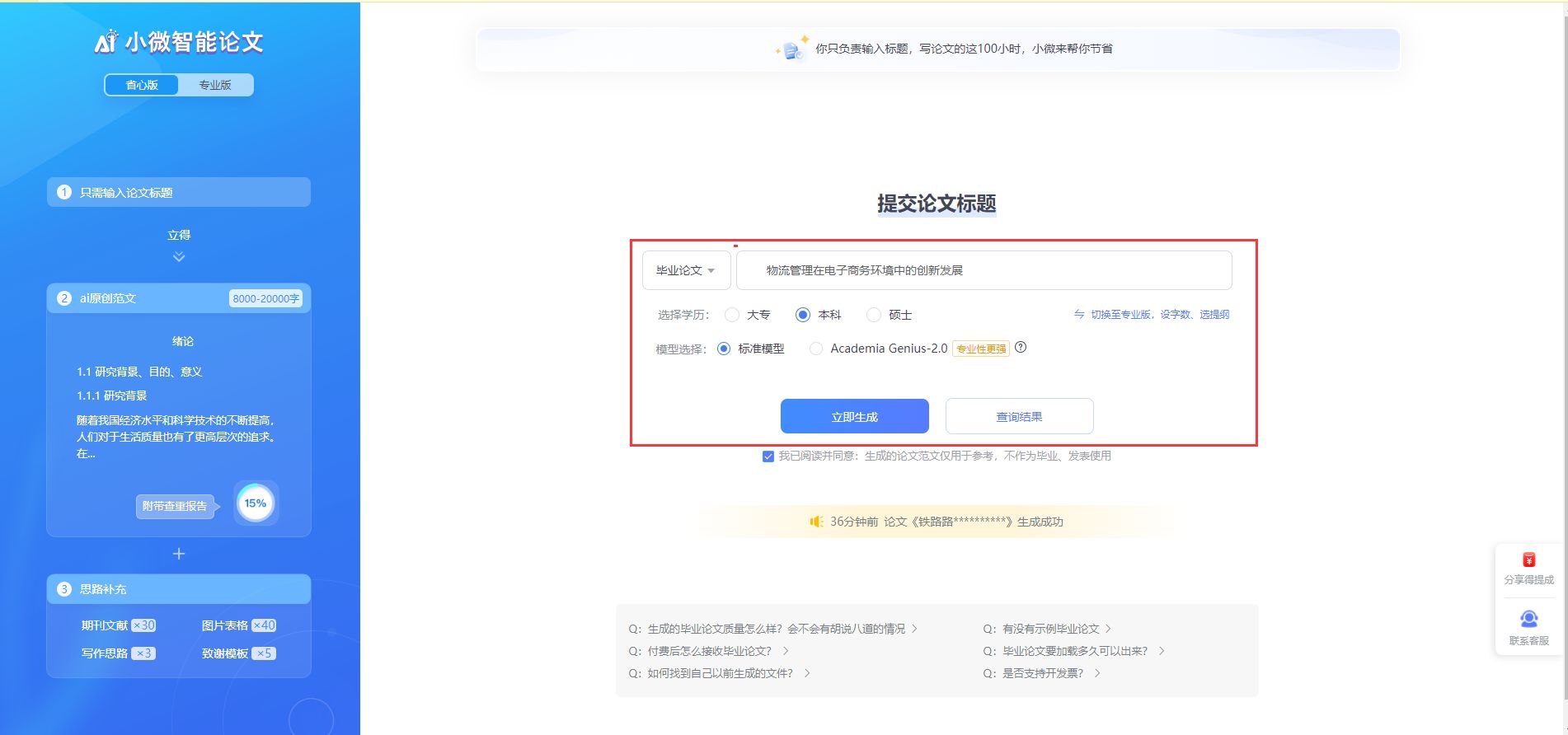Click the sparkle document icon in top banner

[792, 49]
